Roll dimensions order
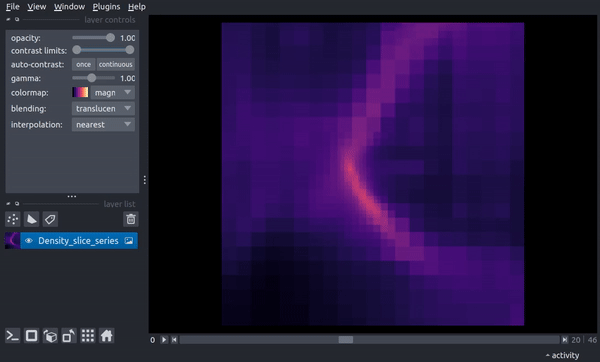The height and width of the screenshot is (362, 600). 50,336
